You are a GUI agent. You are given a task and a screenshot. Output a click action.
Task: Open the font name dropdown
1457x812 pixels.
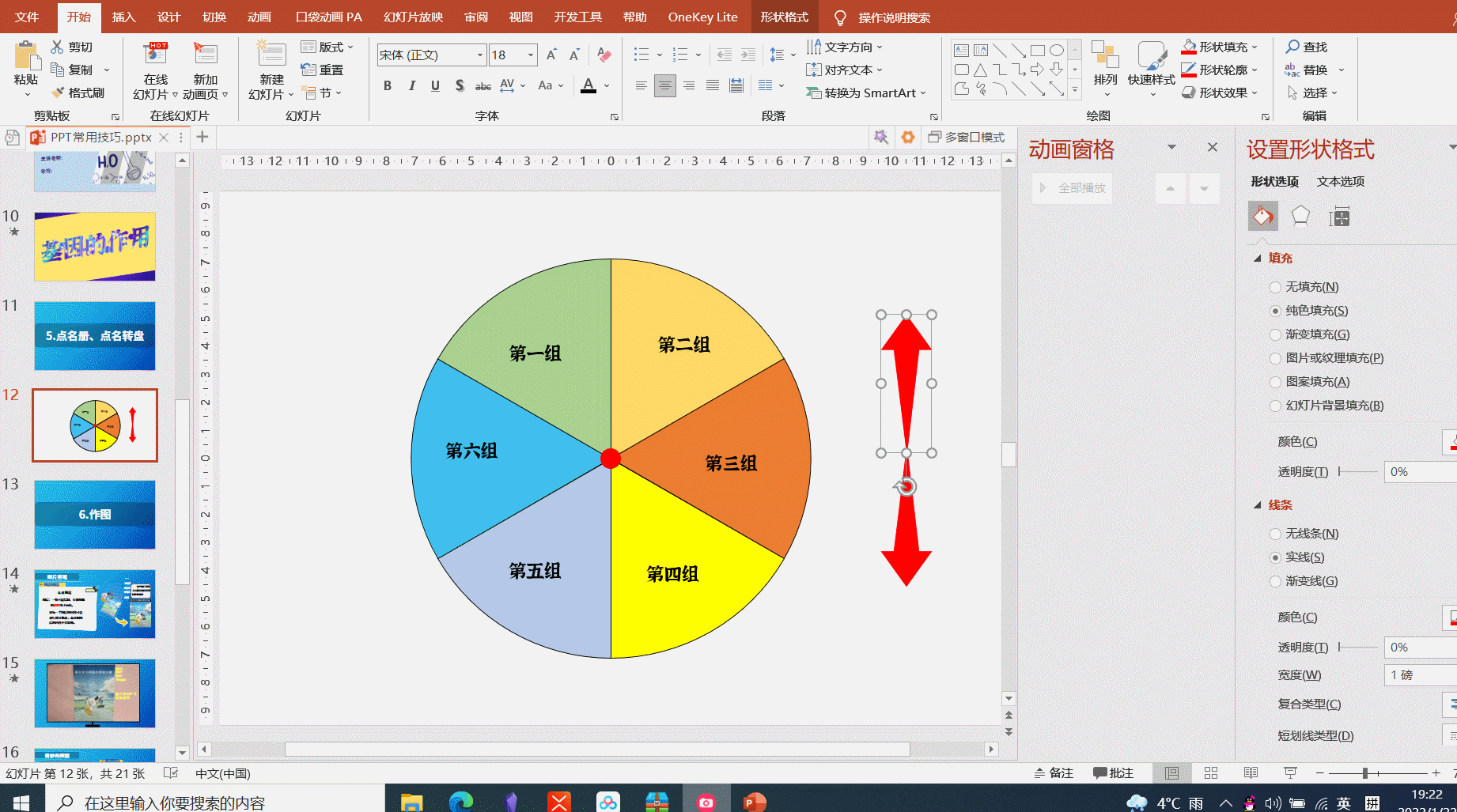[479, 55]
